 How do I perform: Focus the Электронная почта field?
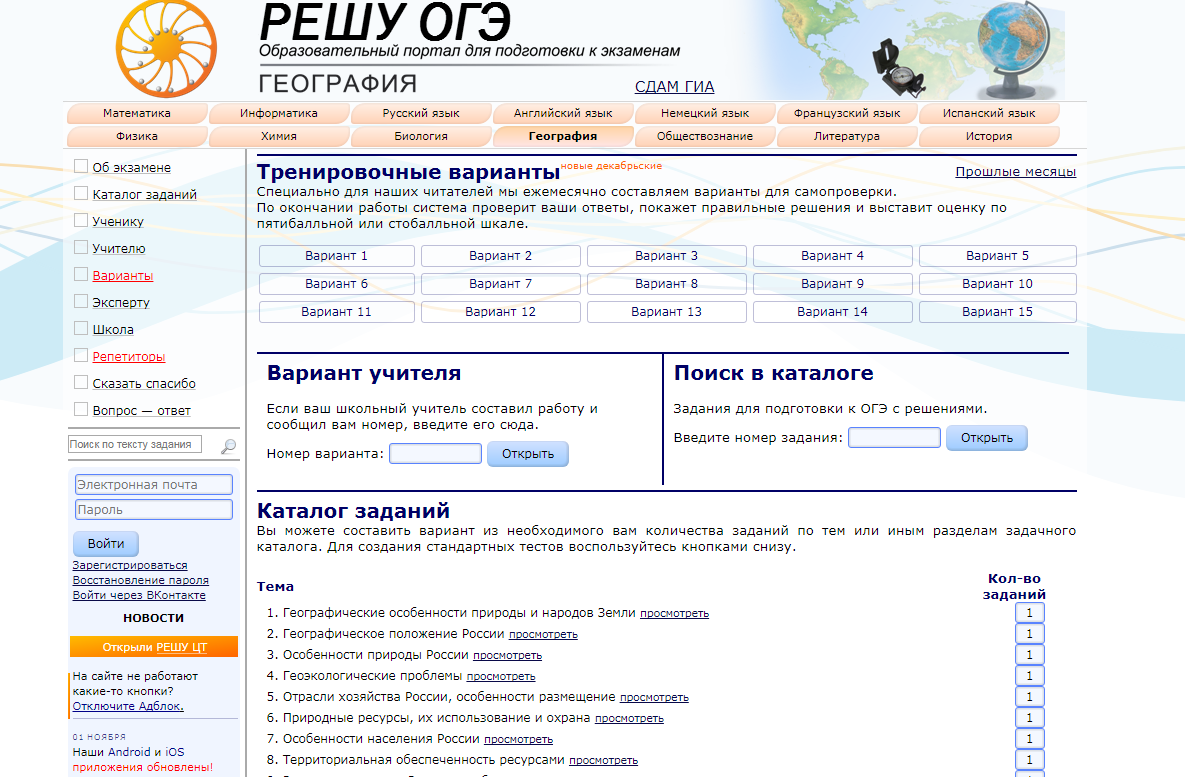(153, 484)
